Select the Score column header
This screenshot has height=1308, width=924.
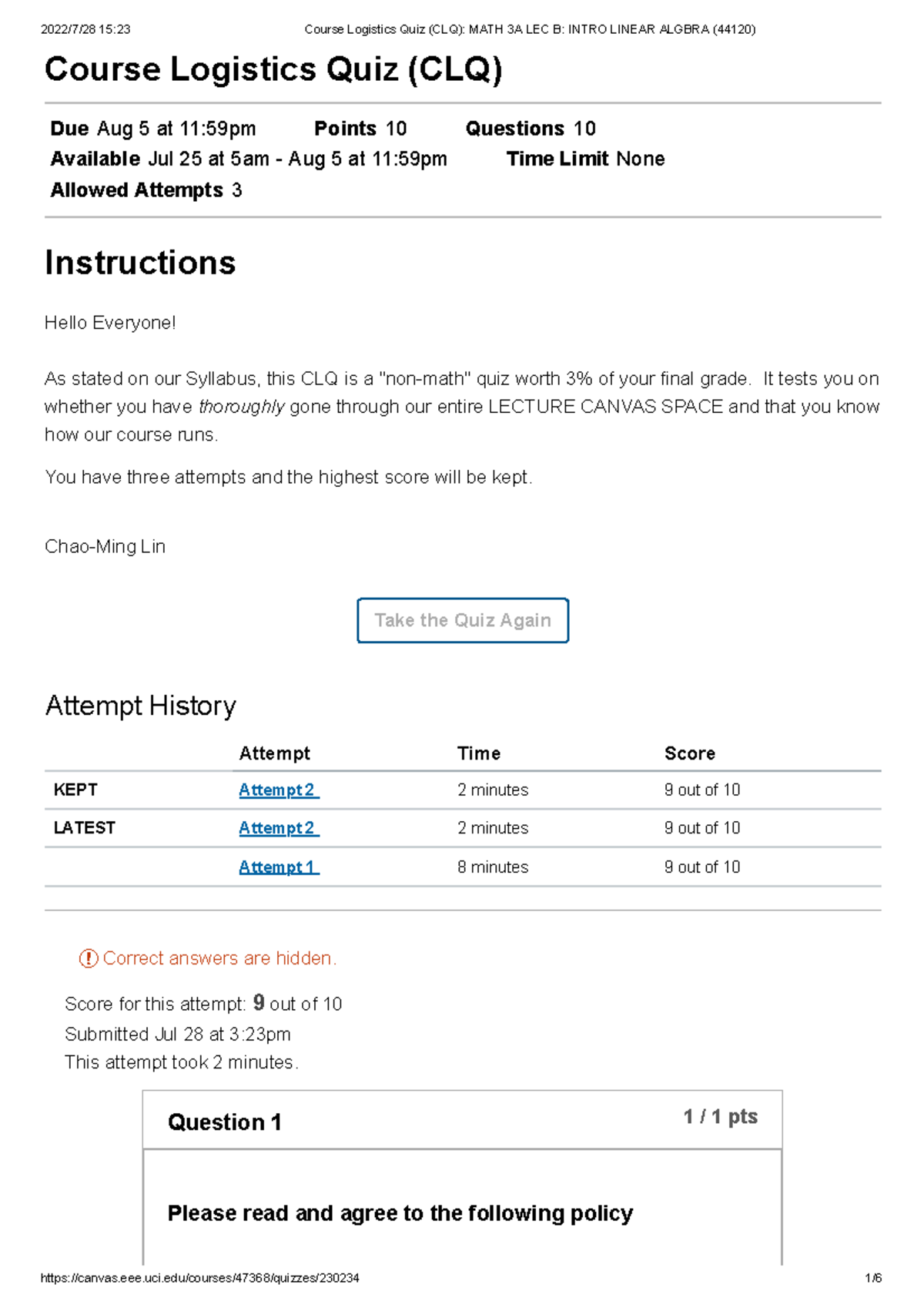[x=689, y=753]
